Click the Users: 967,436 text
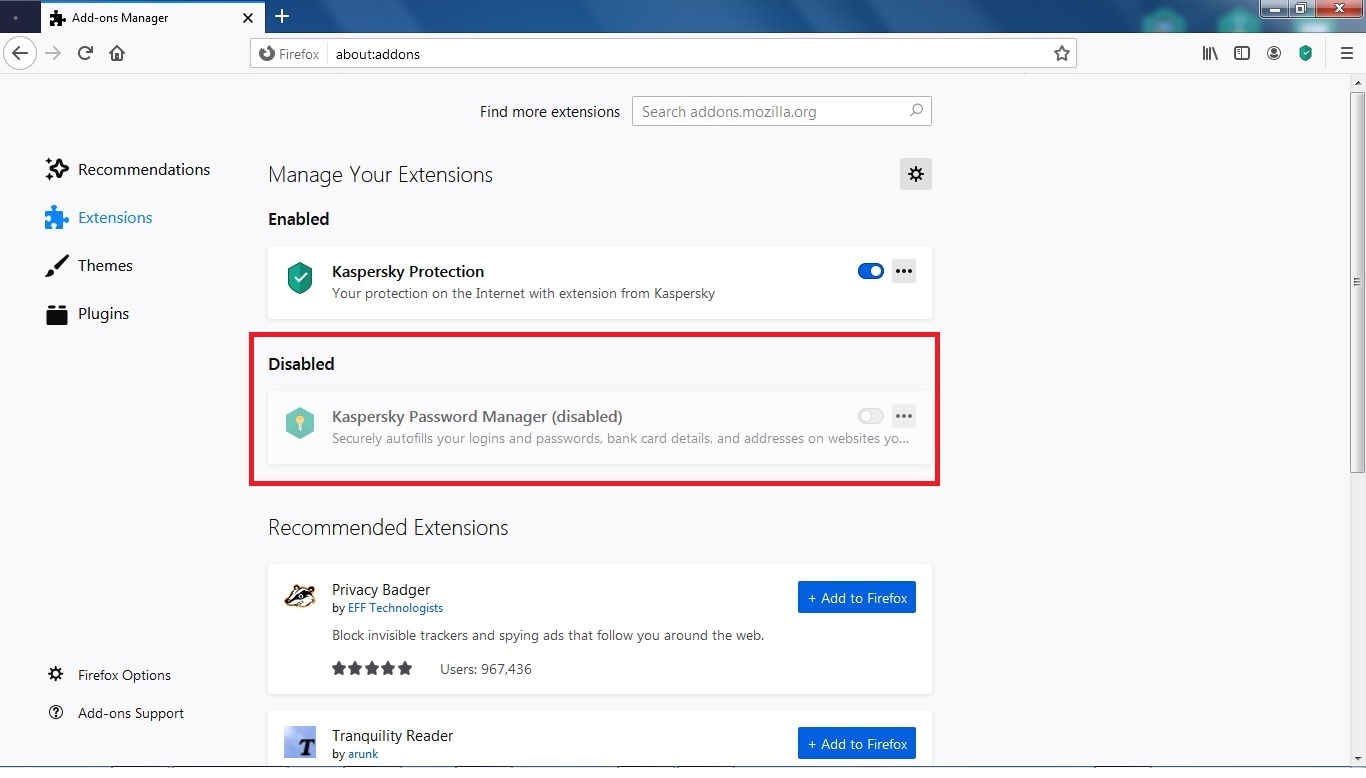The image size is (1366, 778). [x=486, y=669]
